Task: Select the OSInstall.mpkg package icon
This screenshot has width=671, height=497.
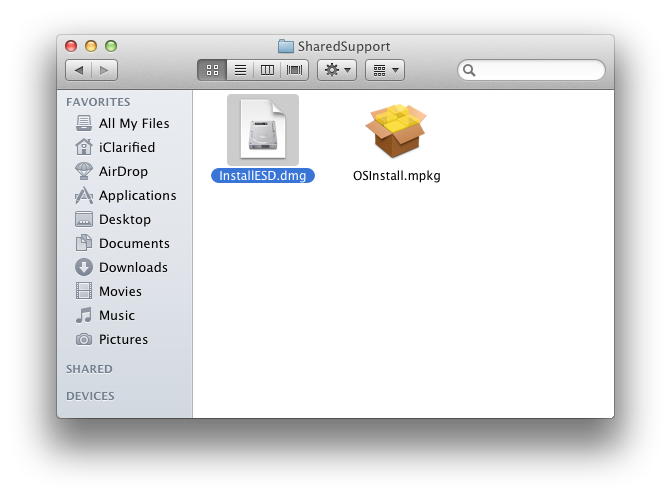Action: pyautogui.click(x=396, y=131)
